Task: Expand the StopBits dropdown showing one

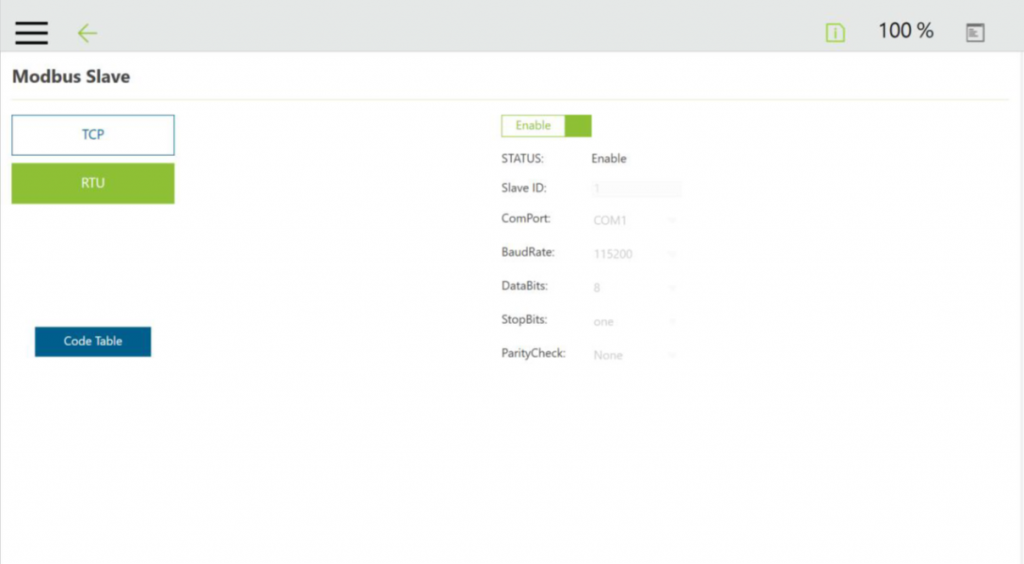Action: (x=636, y=321)
